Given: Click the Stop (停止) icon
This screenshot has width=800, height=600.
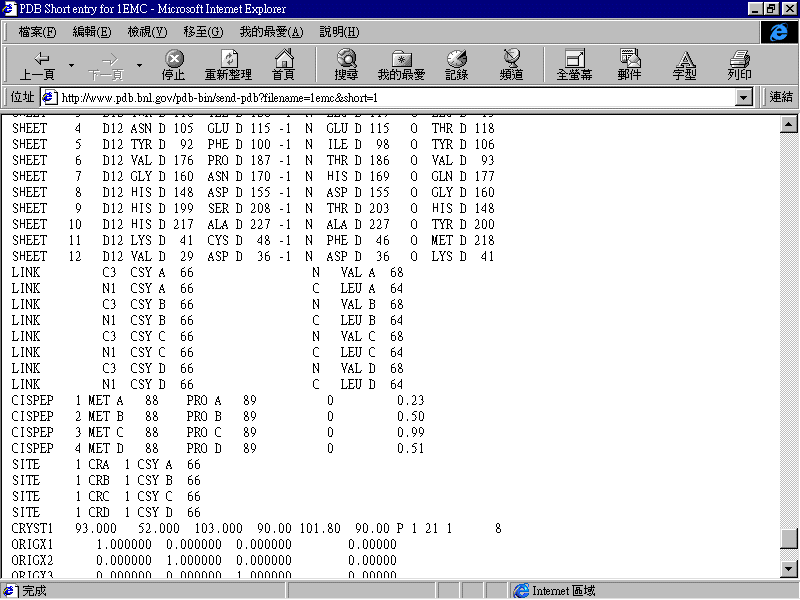Looking at the screenshot, I should point(174,66).
